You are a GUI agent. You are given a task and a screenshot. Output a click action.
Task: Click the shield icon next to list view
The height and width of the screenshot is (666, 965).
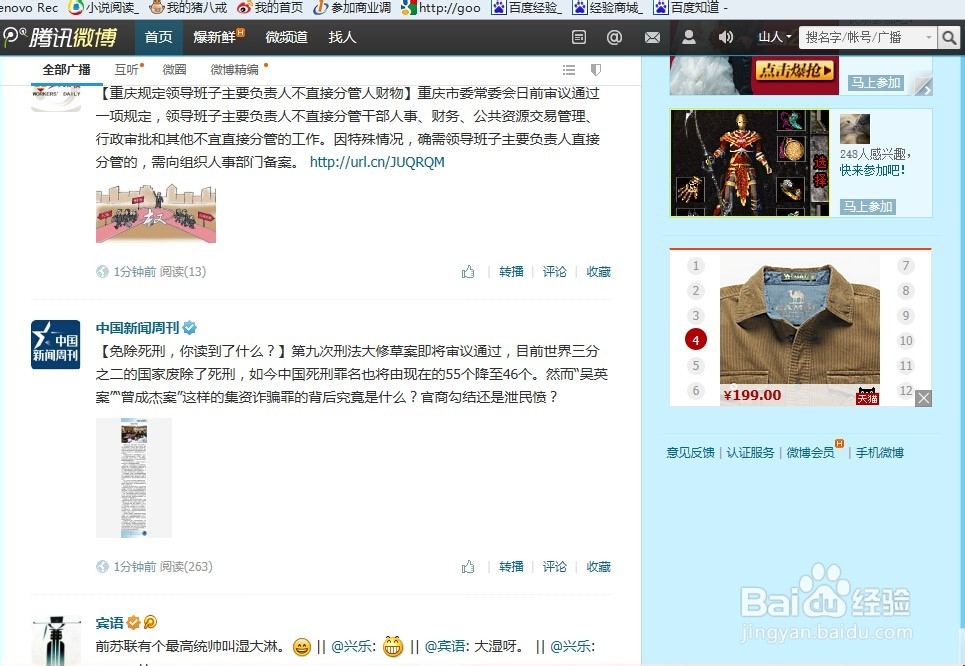(x=596, y=69)
